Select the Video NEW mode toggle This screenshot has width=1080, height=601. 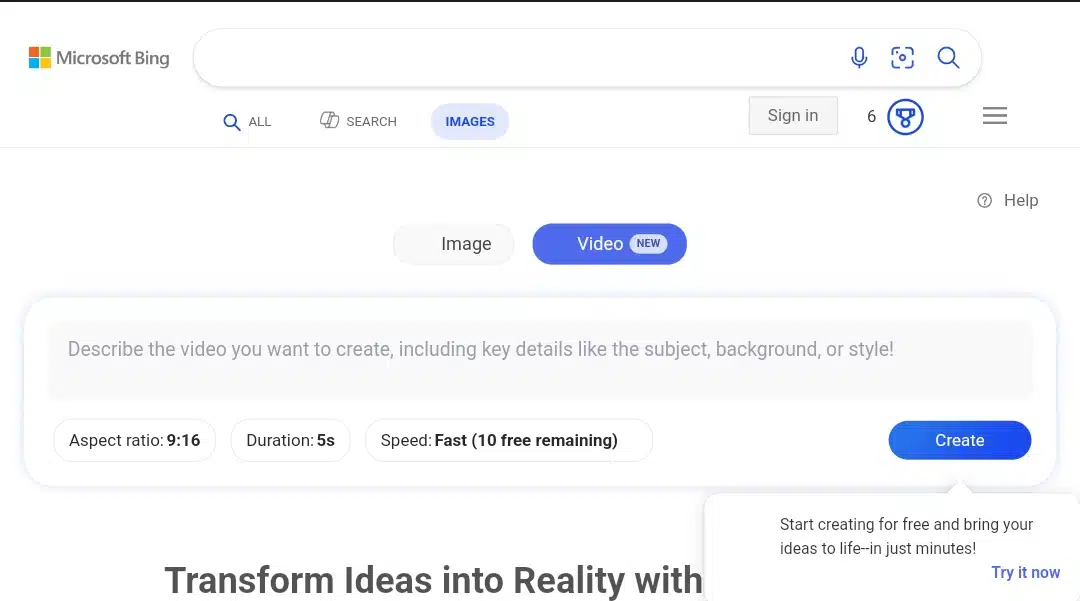[610, 244]
